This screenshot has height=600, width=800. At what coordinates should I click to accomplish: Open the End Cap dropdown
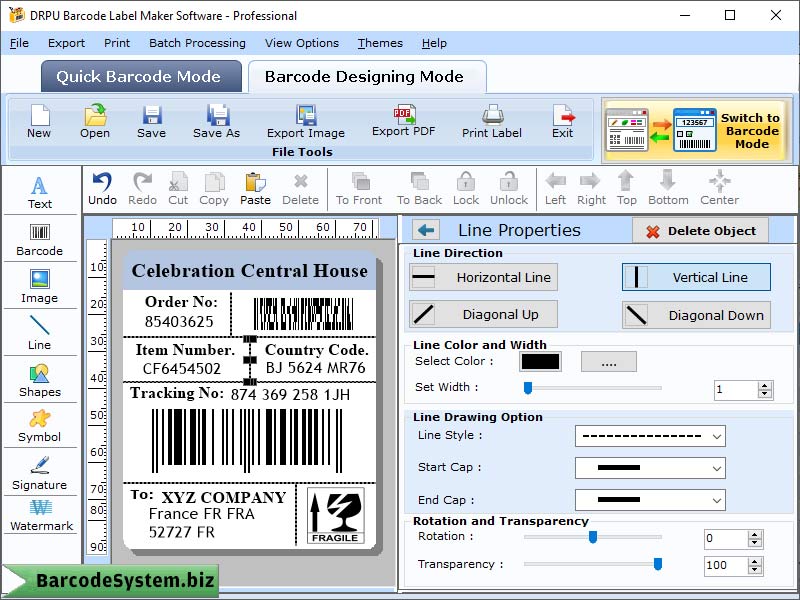point(650,499)
